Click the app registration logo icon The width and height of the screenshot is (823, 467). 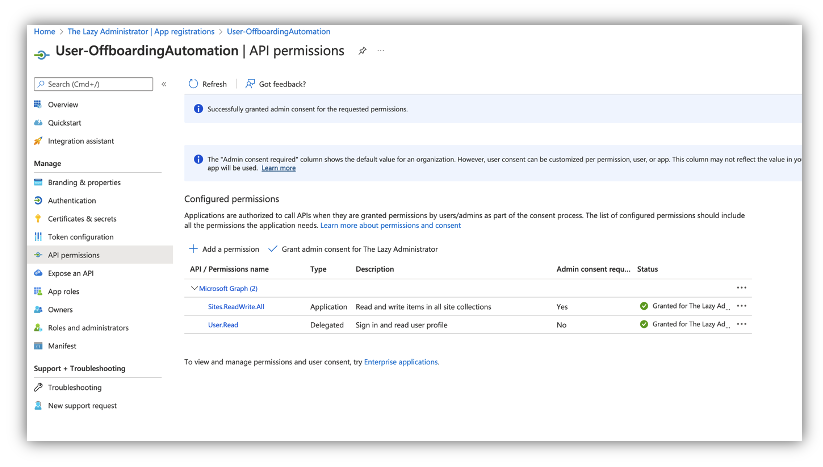pyautogui.click(x=41, y=54)
